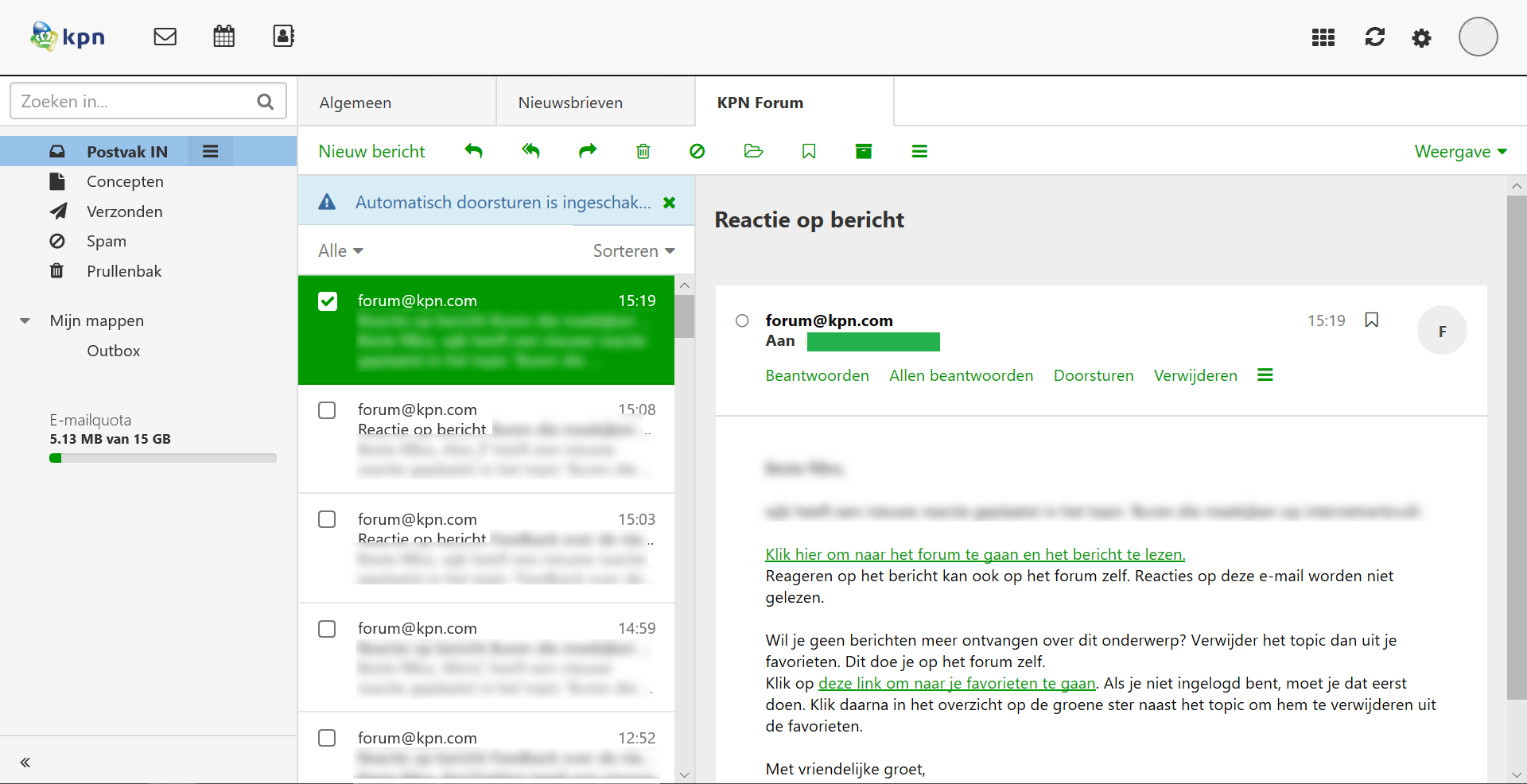Image resolution: width=1527 pixels, height=784 pixels.
Task: Toggle the read status circle beside sender
Action: [x=742, y=320]
